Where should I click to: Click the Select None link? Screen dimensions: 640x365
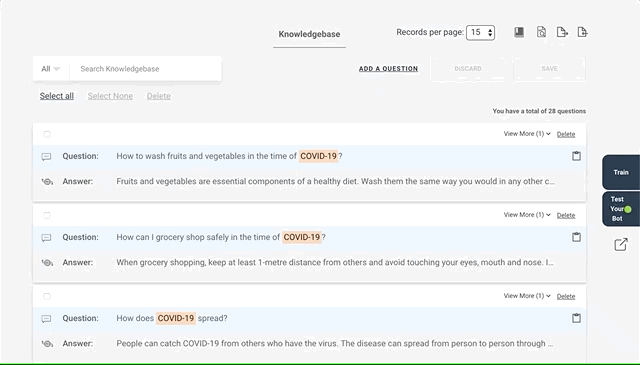[110, 96]
